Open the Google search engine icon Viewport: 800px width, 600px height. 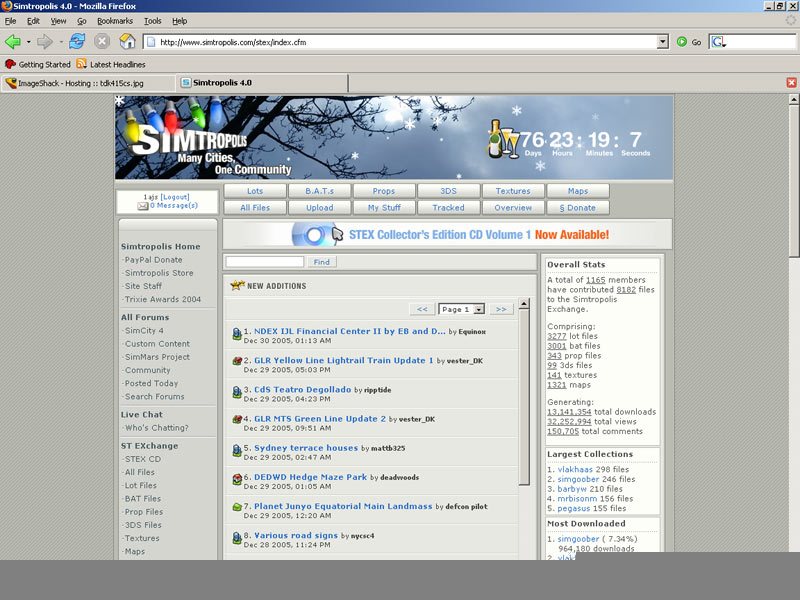coord(718,42)
